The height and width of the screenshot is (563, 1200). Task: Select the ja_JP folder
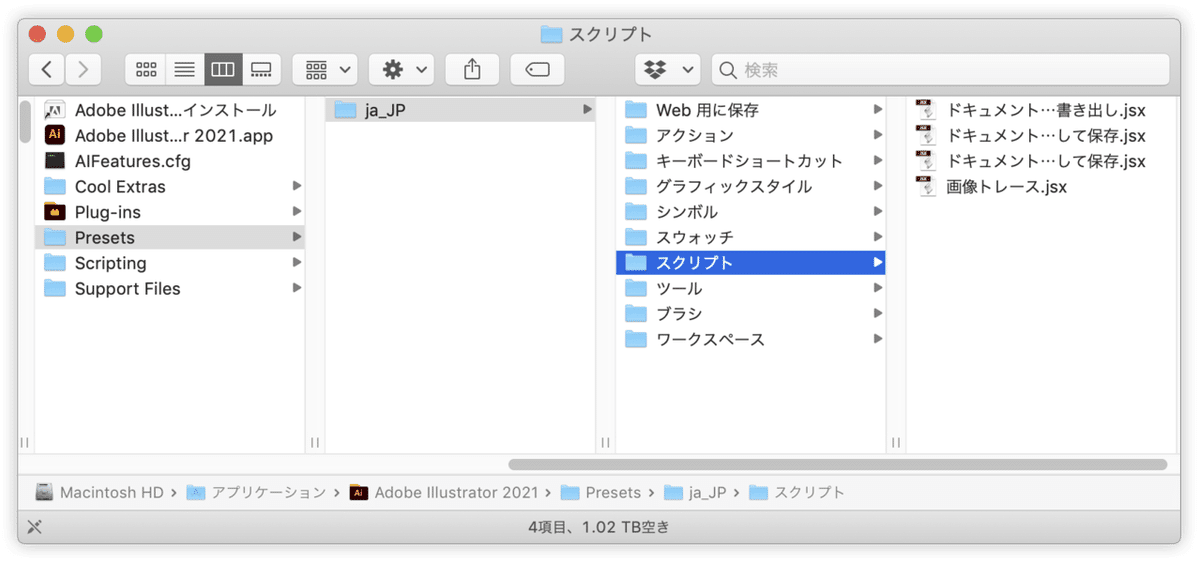coord(460,110)
